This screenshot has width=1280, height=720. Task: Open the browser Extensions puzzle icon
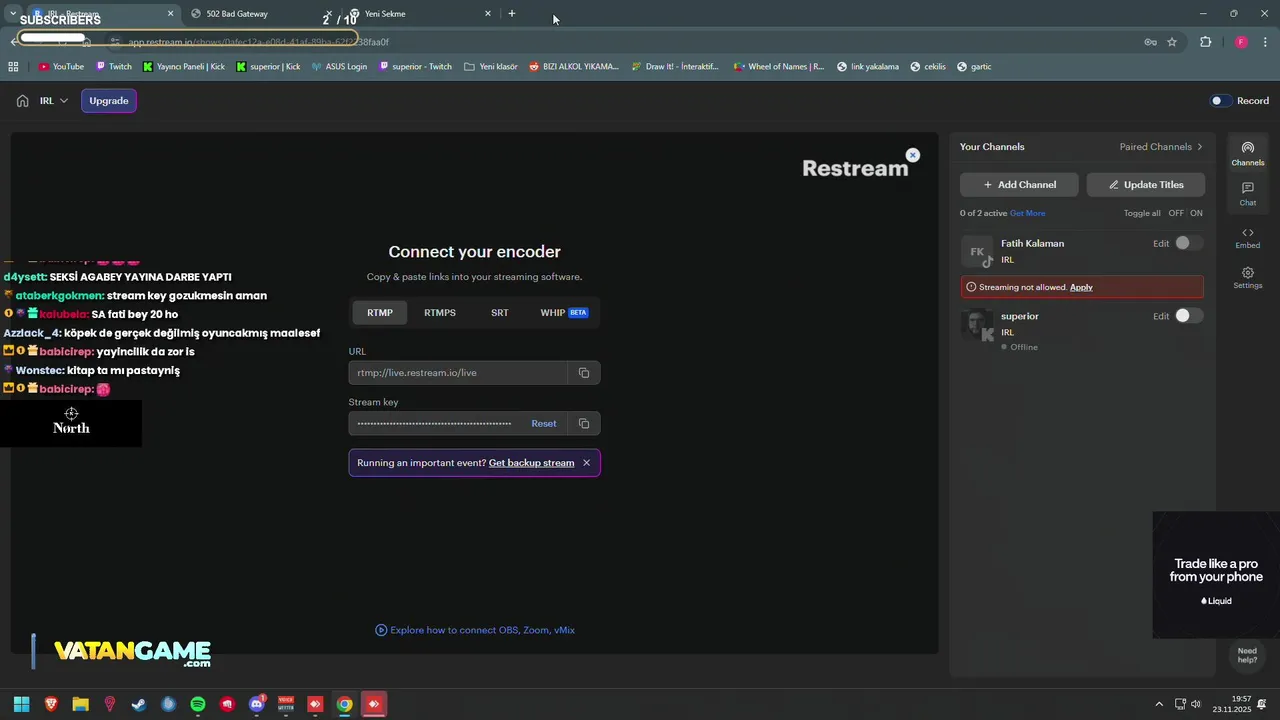[1205, 42]
